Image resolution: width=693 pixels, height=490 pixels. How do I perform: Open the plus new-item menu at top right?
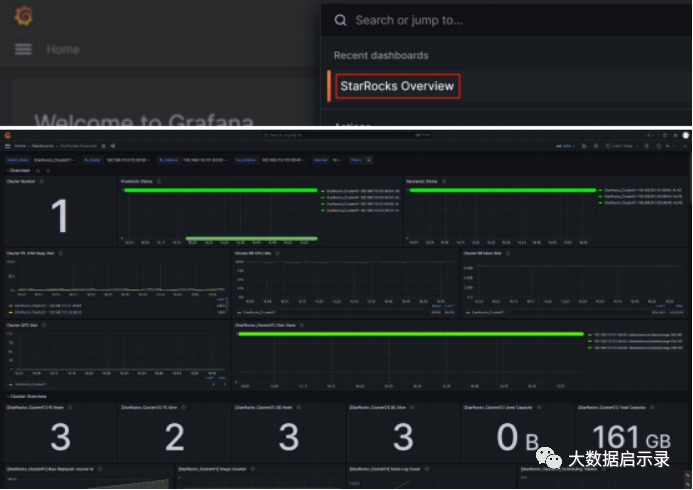click(651, 135)
